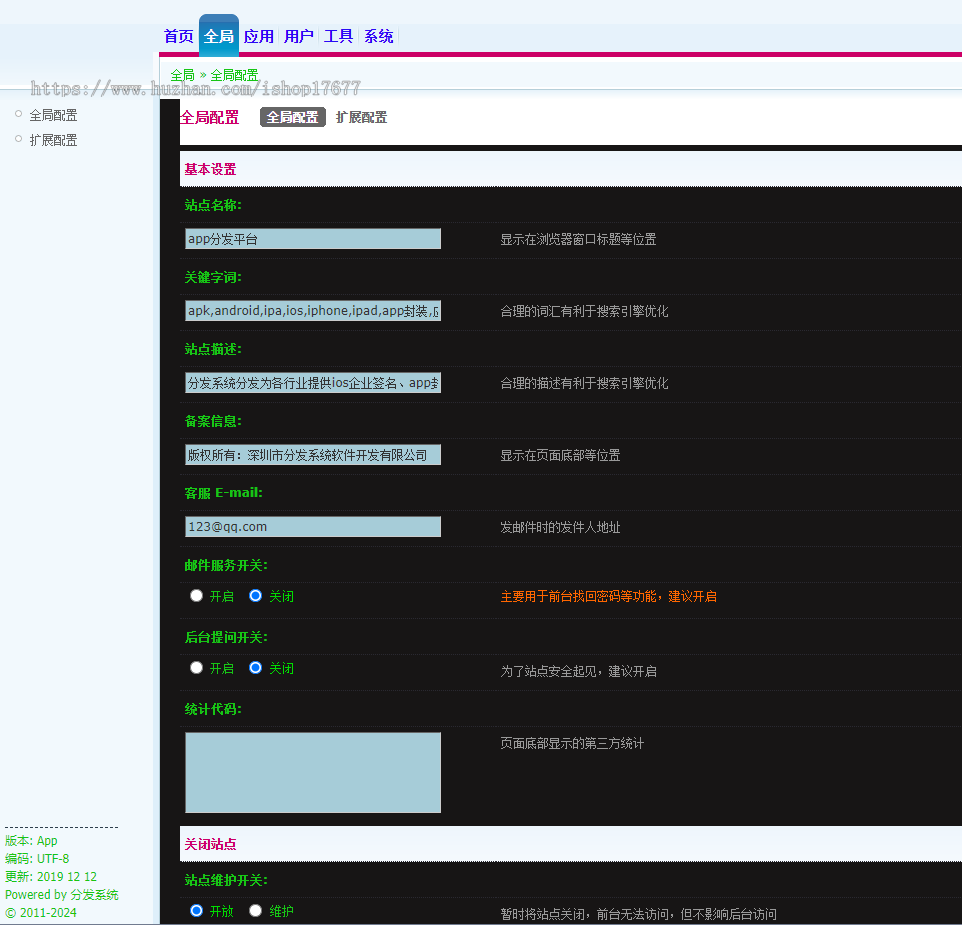Select 开启 for 后台提问开关
Image resolution: width=962 pixels, height=925 pixels.
(196, 668)
